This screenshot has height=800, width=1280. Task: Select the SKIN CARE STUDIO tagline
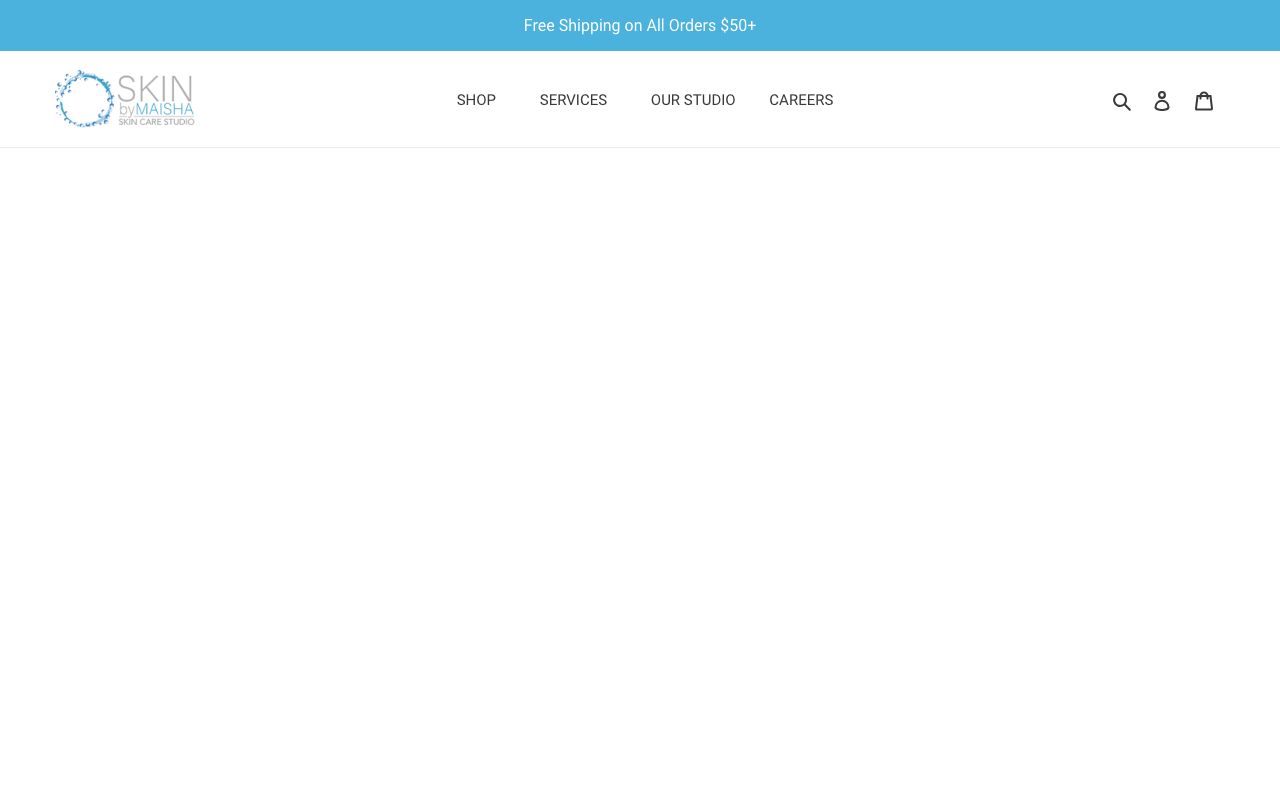pos(156,122)
